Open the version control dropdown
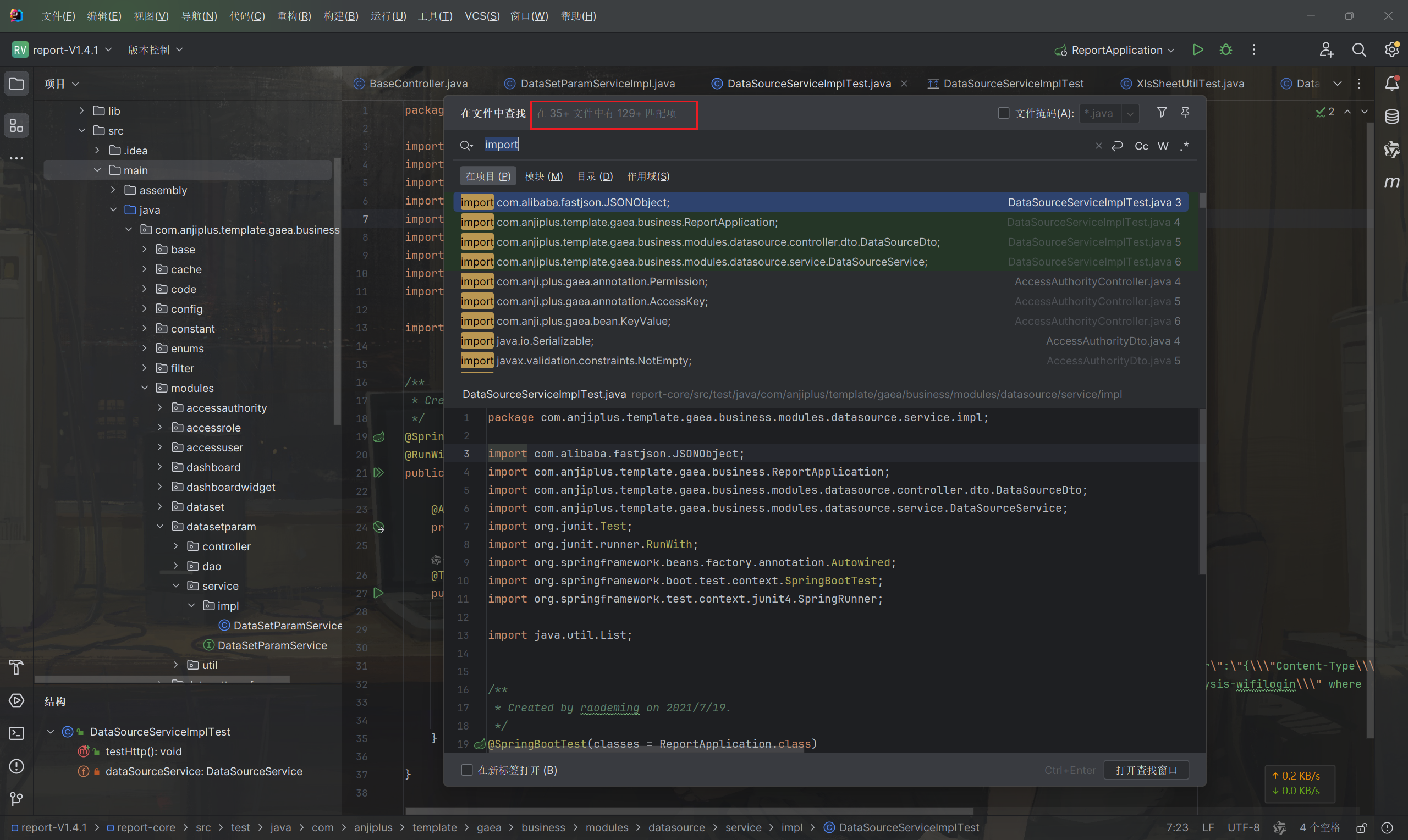Screen dimensions: 1408x840 pyautogui.click(x=155, y=50)
